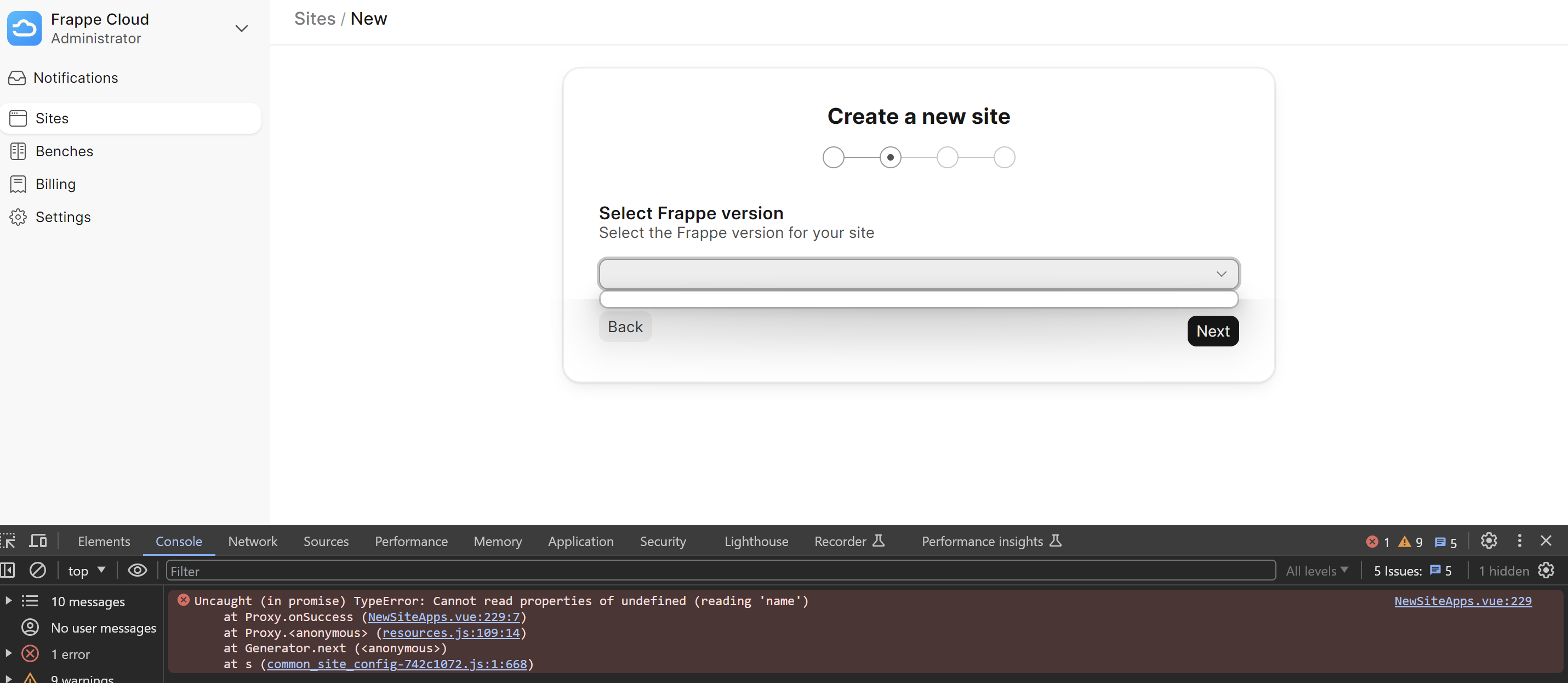Switch to the Application tab
This screenshot has height=683, width=1568.
click(580, 541)
